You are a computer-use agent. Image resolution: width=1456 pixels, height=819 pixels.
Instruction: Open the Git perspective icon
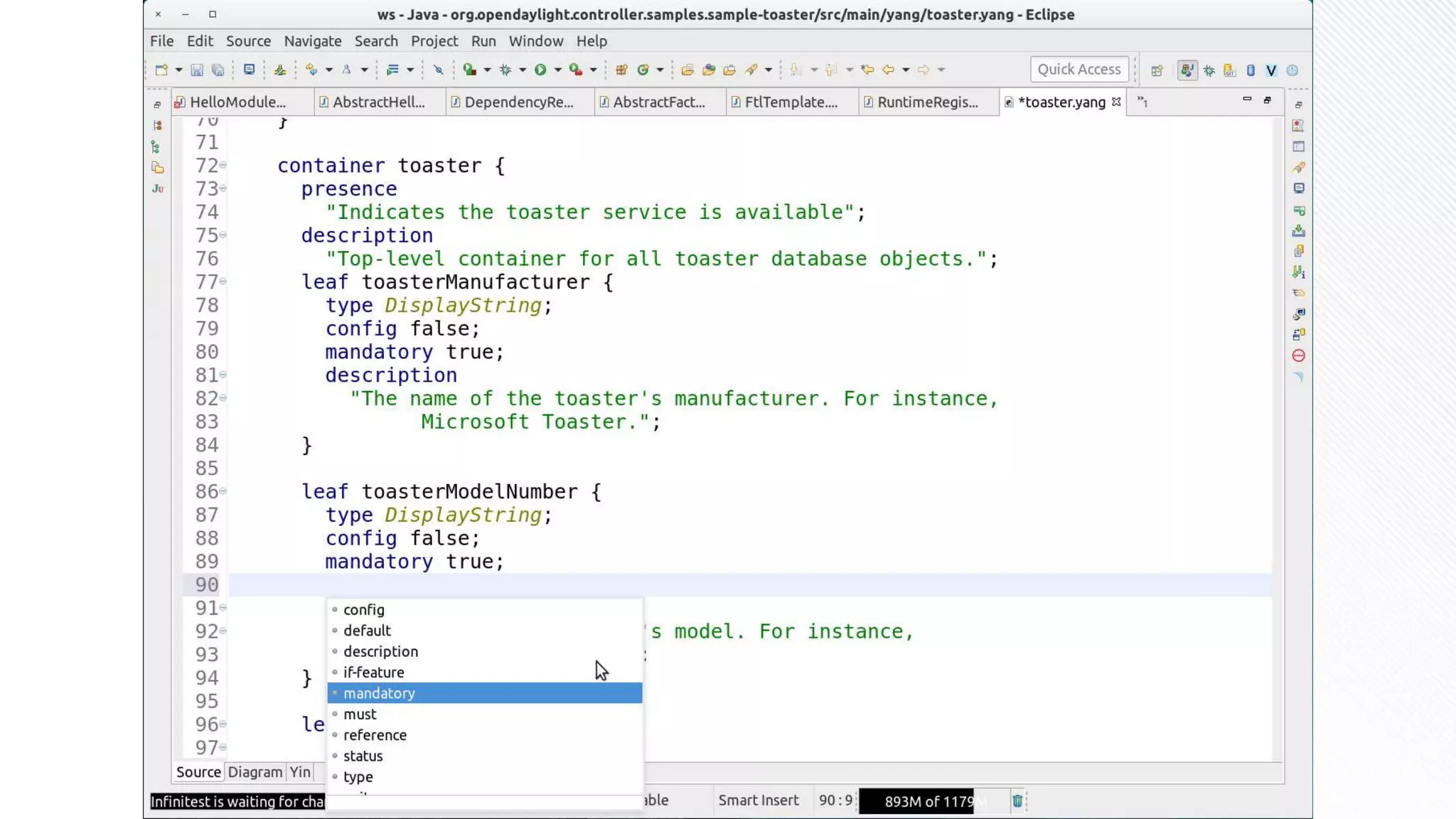point(1230,70)
